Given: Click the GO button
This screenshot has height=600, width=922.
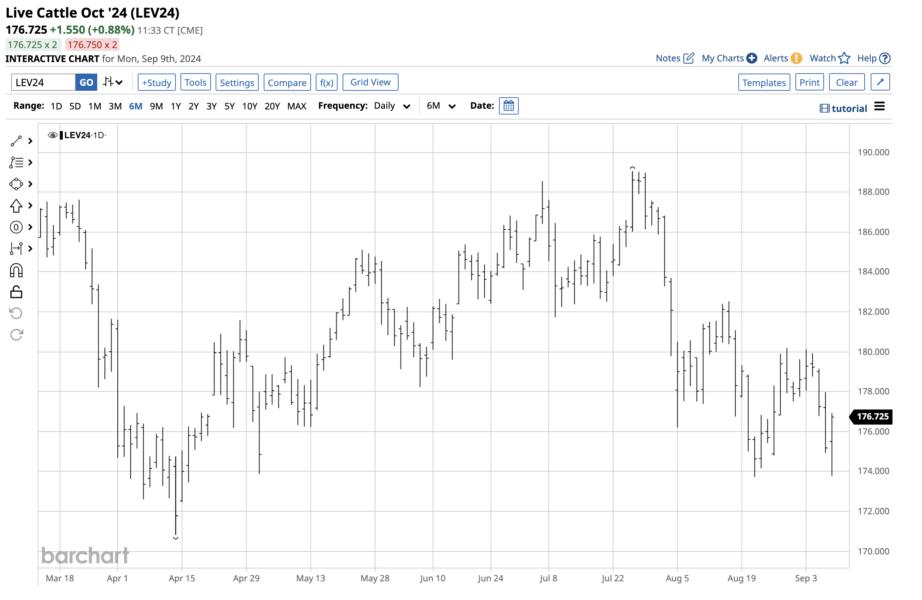Looking at the screenshot, I should pyautogui.click(x=86, y=82).
